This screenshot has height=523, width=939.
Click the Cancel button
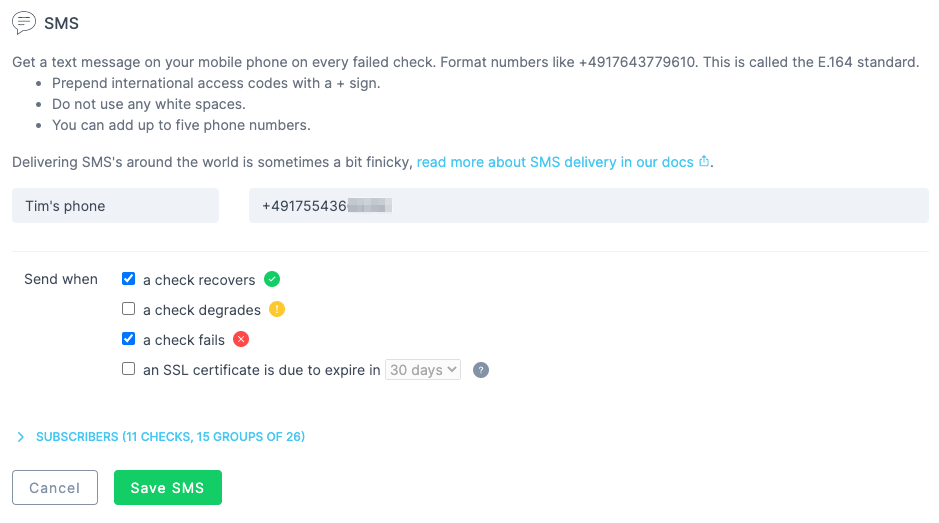[x=55, y=488]
